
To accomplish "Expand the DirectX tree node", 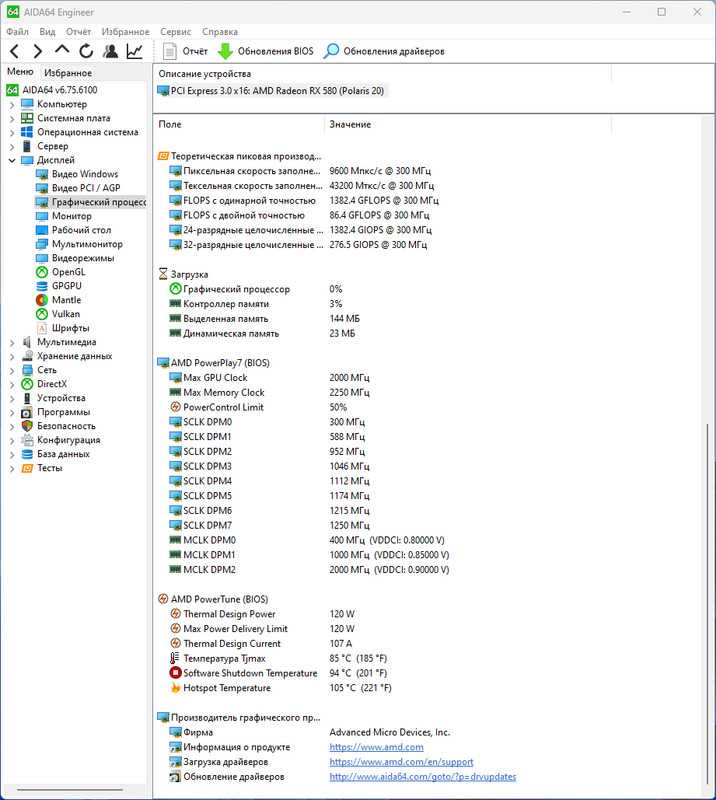I will click(12, 384).
